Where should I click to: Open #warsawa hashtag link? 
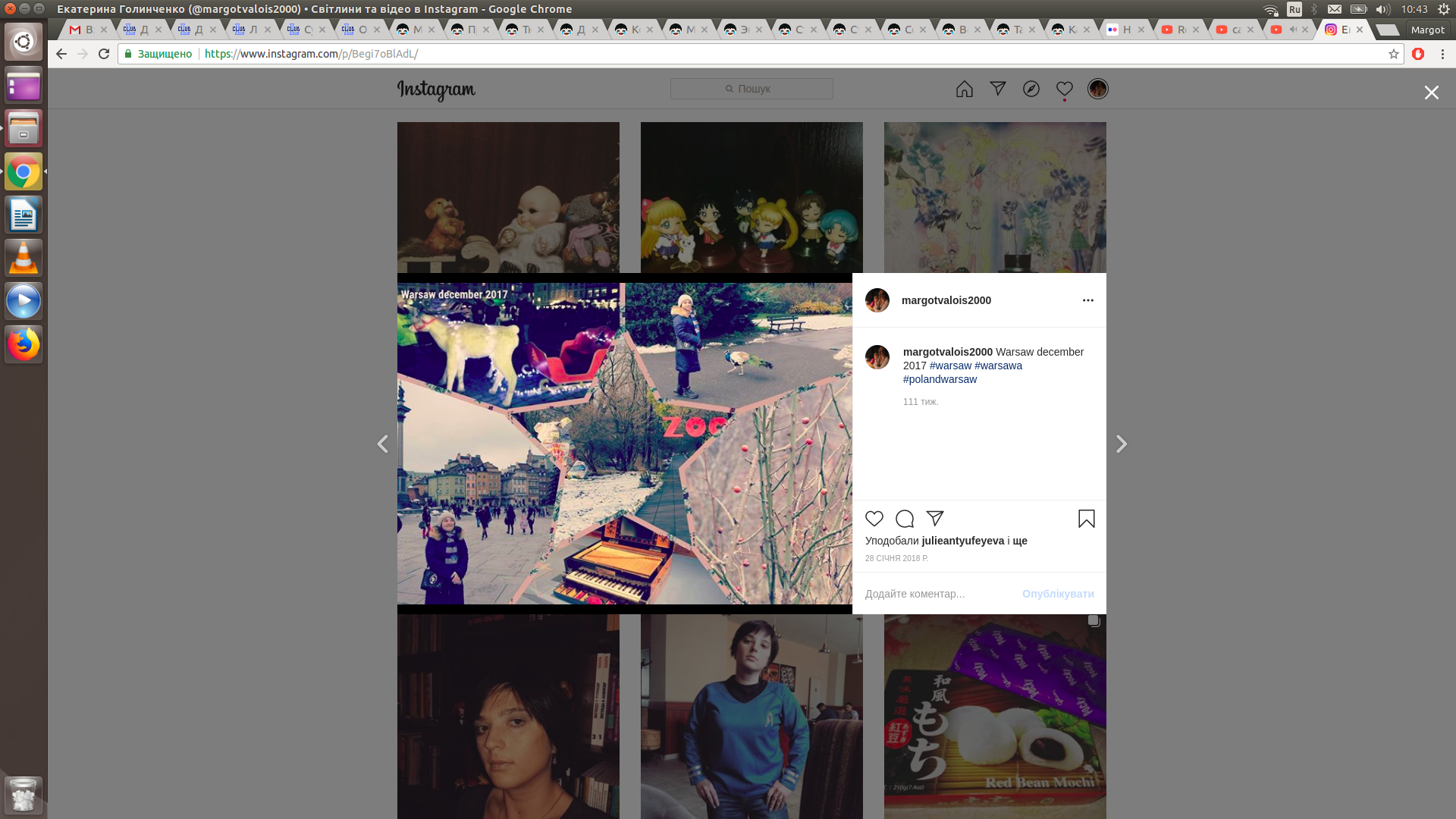[x=998, y=366]
